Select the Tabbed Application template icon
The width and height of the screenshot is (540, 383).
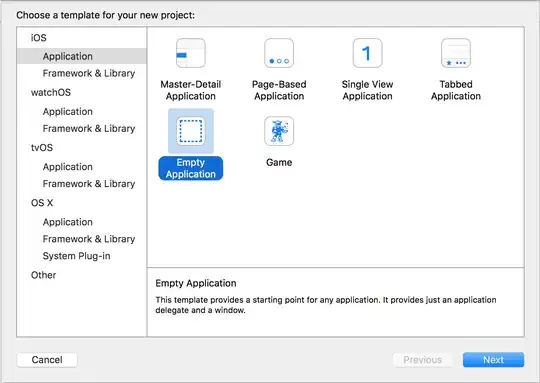pyautogui.click(x=456, y=53)
